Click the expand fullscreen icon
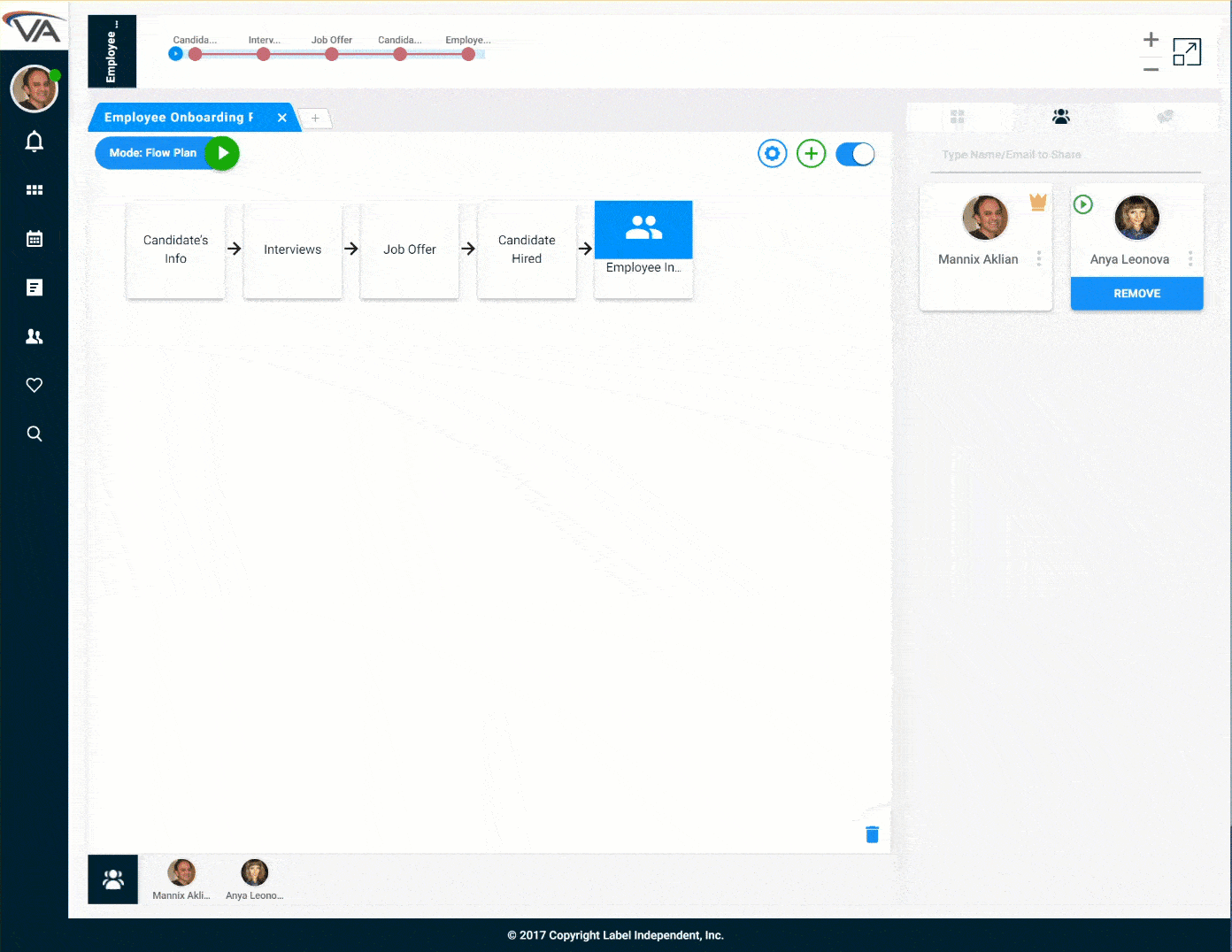Image resolution: width=1232 pixels, height=952 pixels. pos(1187,52)
